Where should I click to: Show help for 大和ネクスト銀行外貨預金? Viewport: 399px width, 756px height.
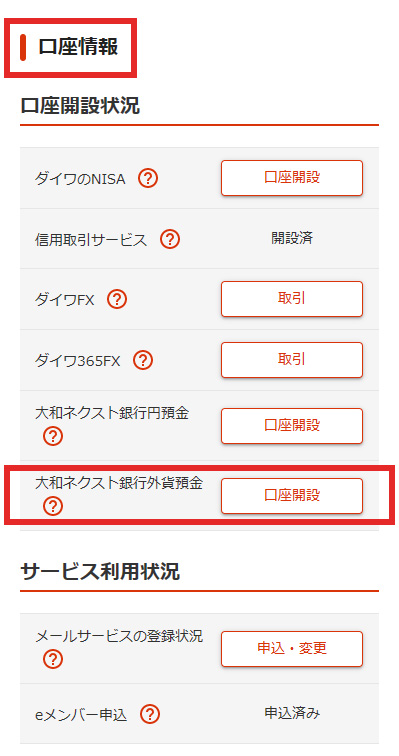(53, 506)
